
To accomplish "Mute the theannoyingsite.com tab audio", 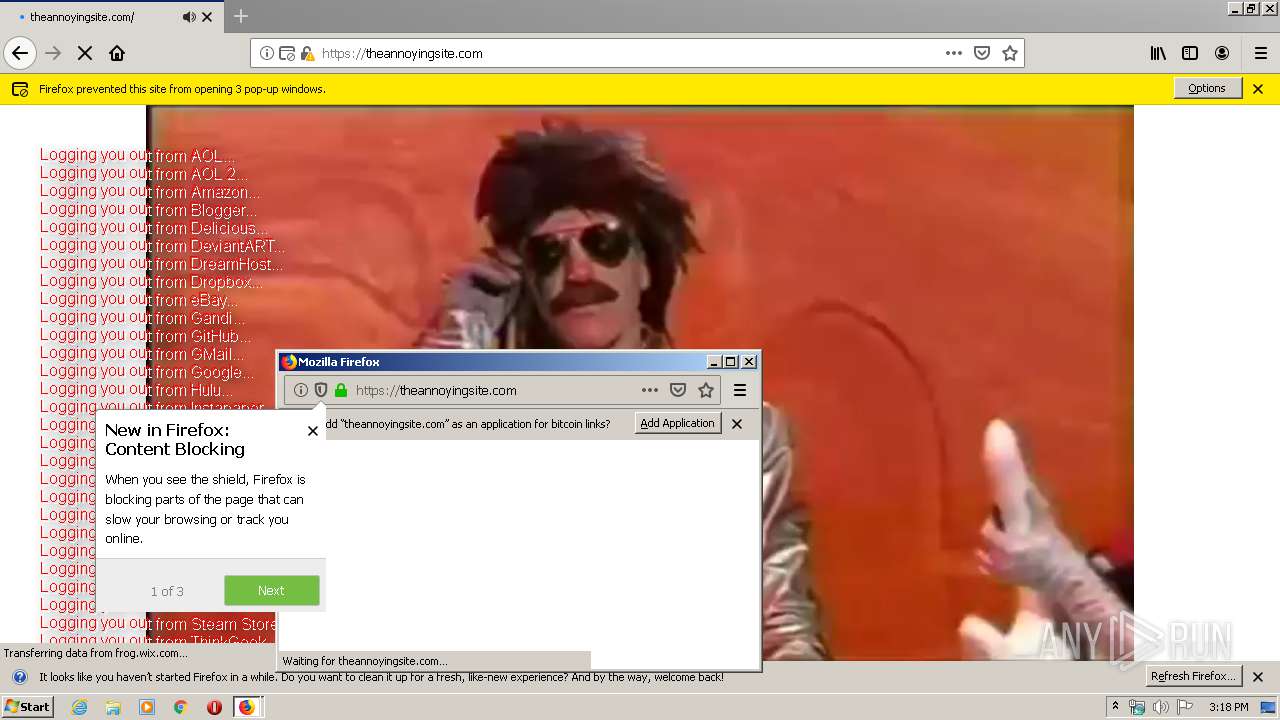I will pos(189,17).
